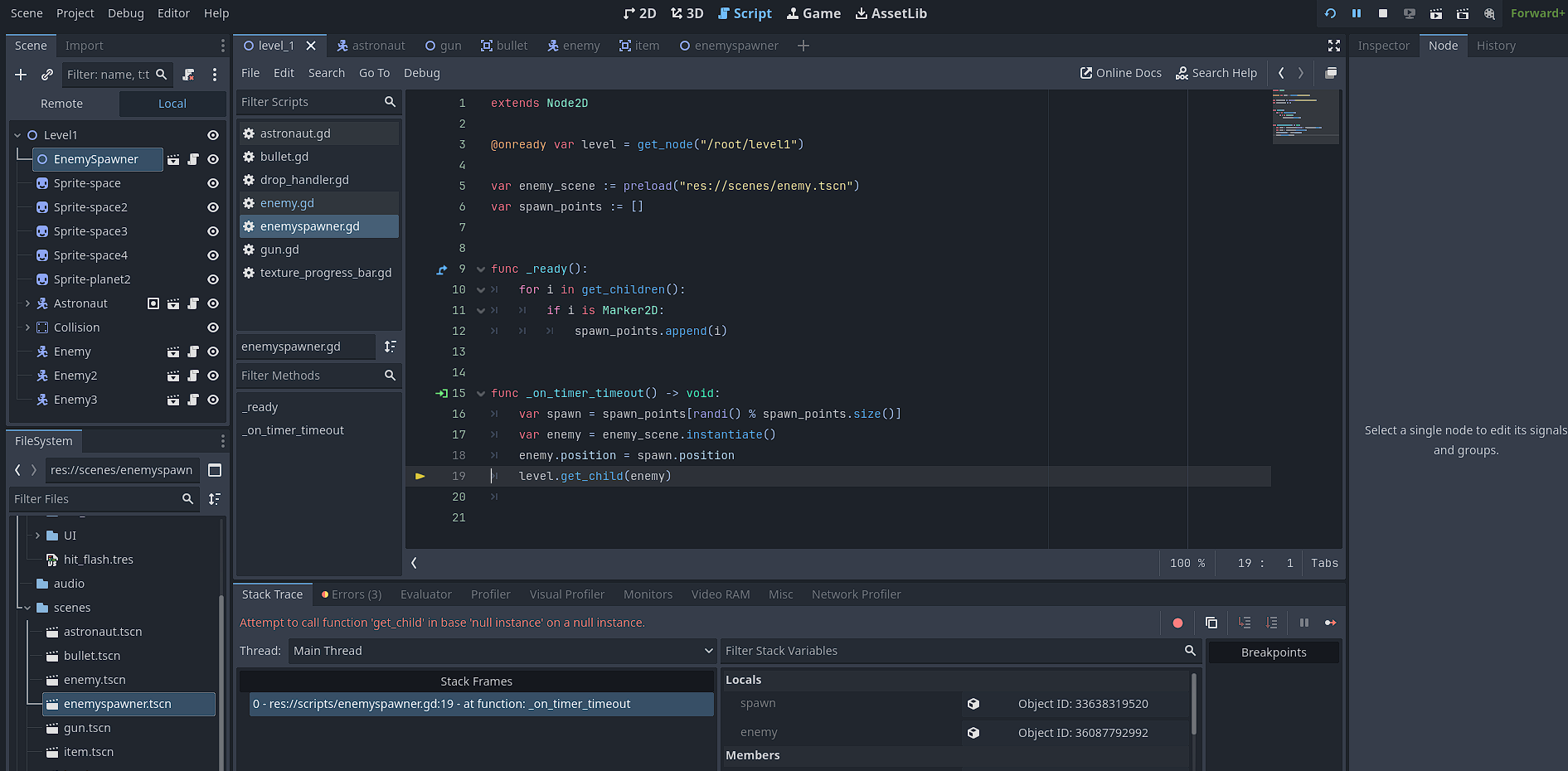The width and height of the screenshot is (1568, 771).
Task: Open Online Docs link
Action: coord(1120,73)
